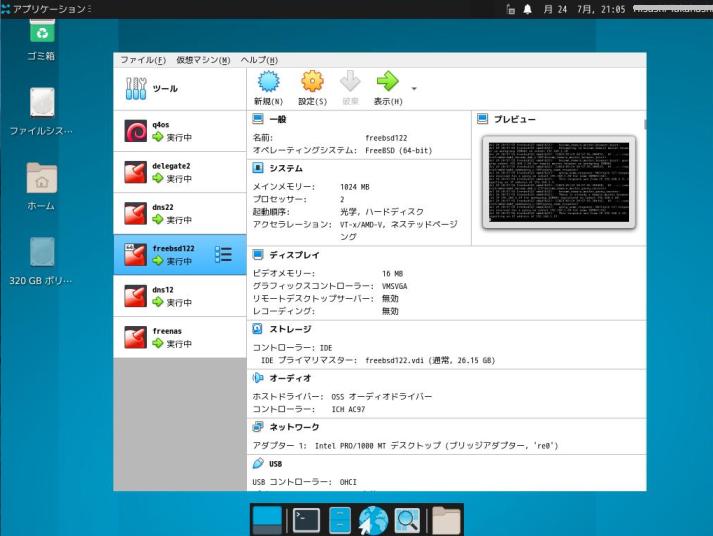Click the delegate2 OS icon
Screen dimensions: 713x536
[x=136, y=172]
